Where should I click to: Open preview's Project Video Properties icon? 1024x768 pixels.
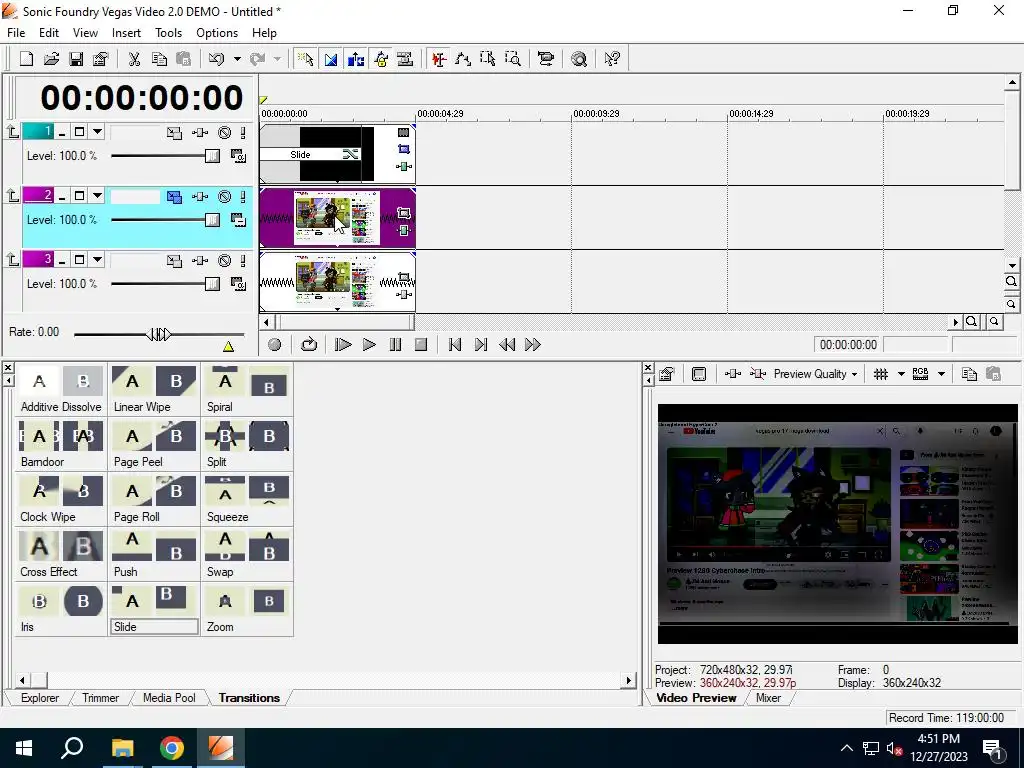(x=667, y=374)
